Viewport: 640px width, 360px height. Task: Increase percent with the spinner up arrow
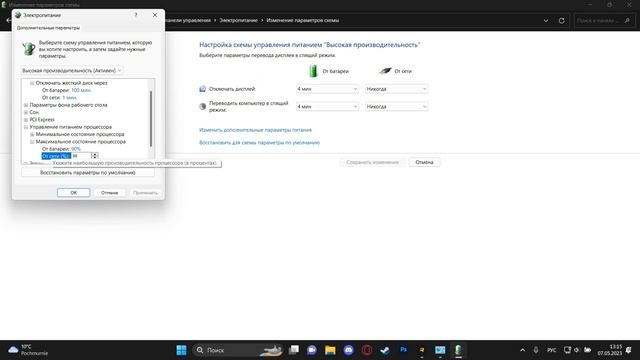[95, 154]
